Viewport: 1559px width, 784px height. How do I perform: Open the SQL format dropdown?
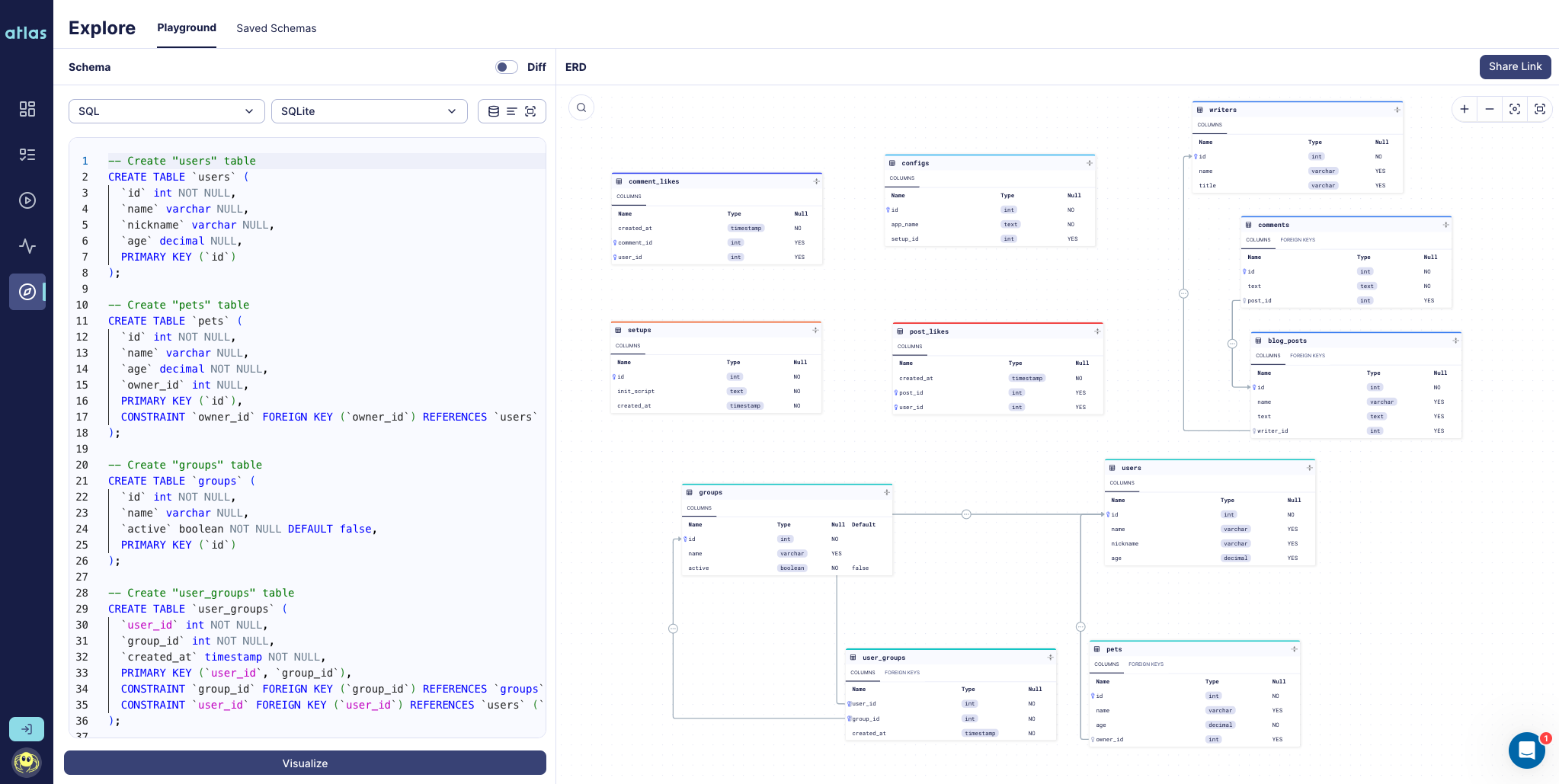[x=166, y=110]
